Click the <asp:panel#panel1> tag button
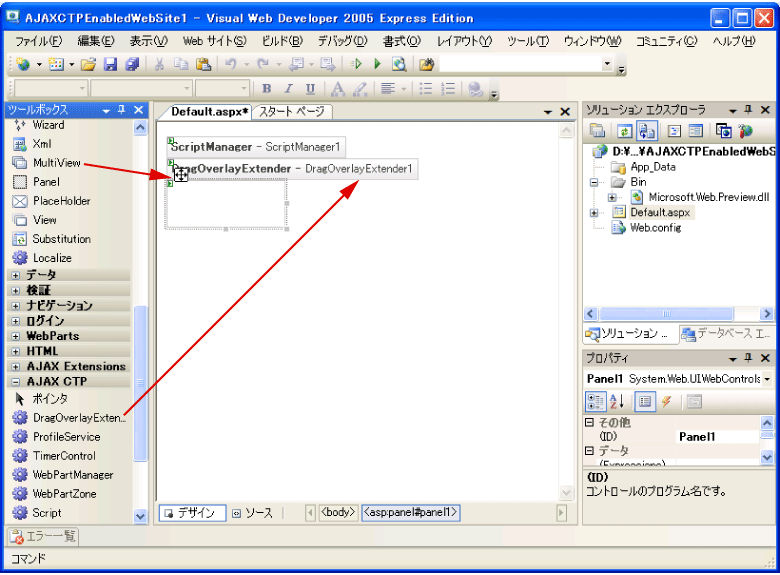The width and height of the screenshot is (780, 575). pos(411,512)
